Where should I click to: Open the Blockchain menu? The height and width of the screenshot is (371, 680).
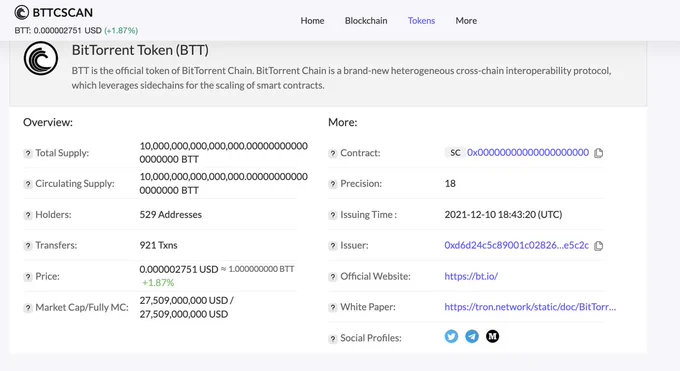click(x=366, y=21)
